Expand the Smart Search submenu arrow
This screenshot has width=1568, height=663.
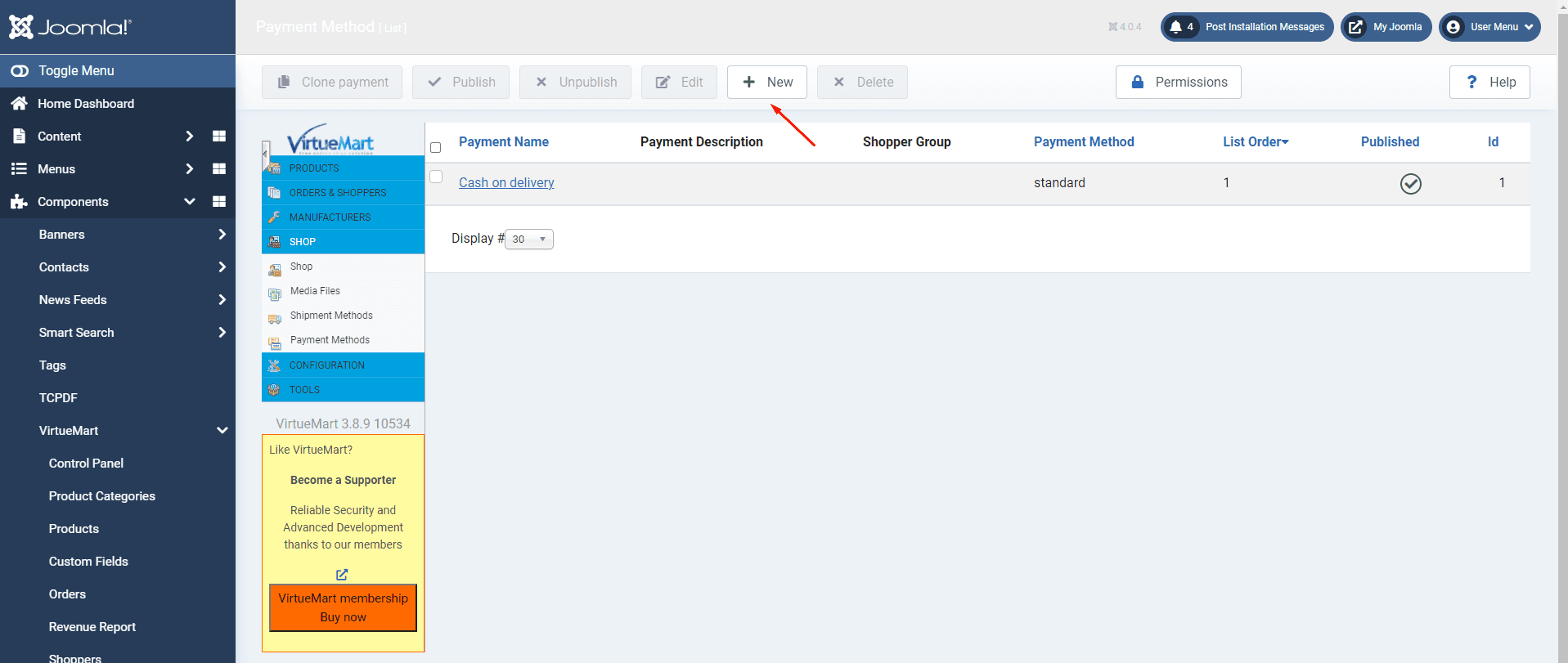click(x=222, y=333)
